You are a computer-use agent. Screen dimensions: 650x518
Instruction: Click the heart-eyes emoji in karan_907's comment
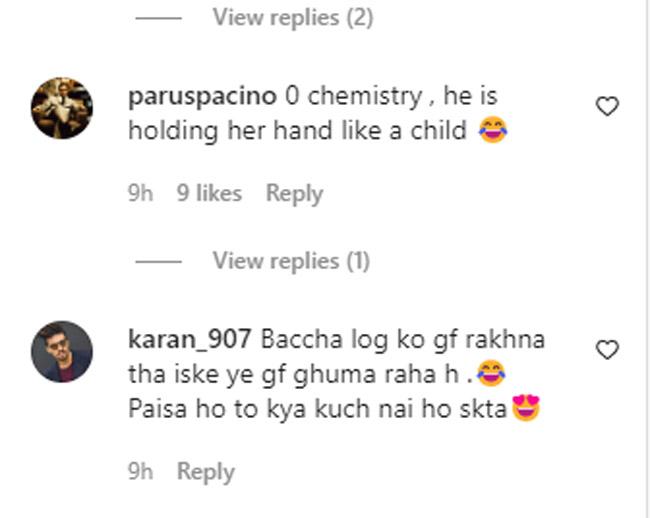pyautogui.click(x=526, y=408)
